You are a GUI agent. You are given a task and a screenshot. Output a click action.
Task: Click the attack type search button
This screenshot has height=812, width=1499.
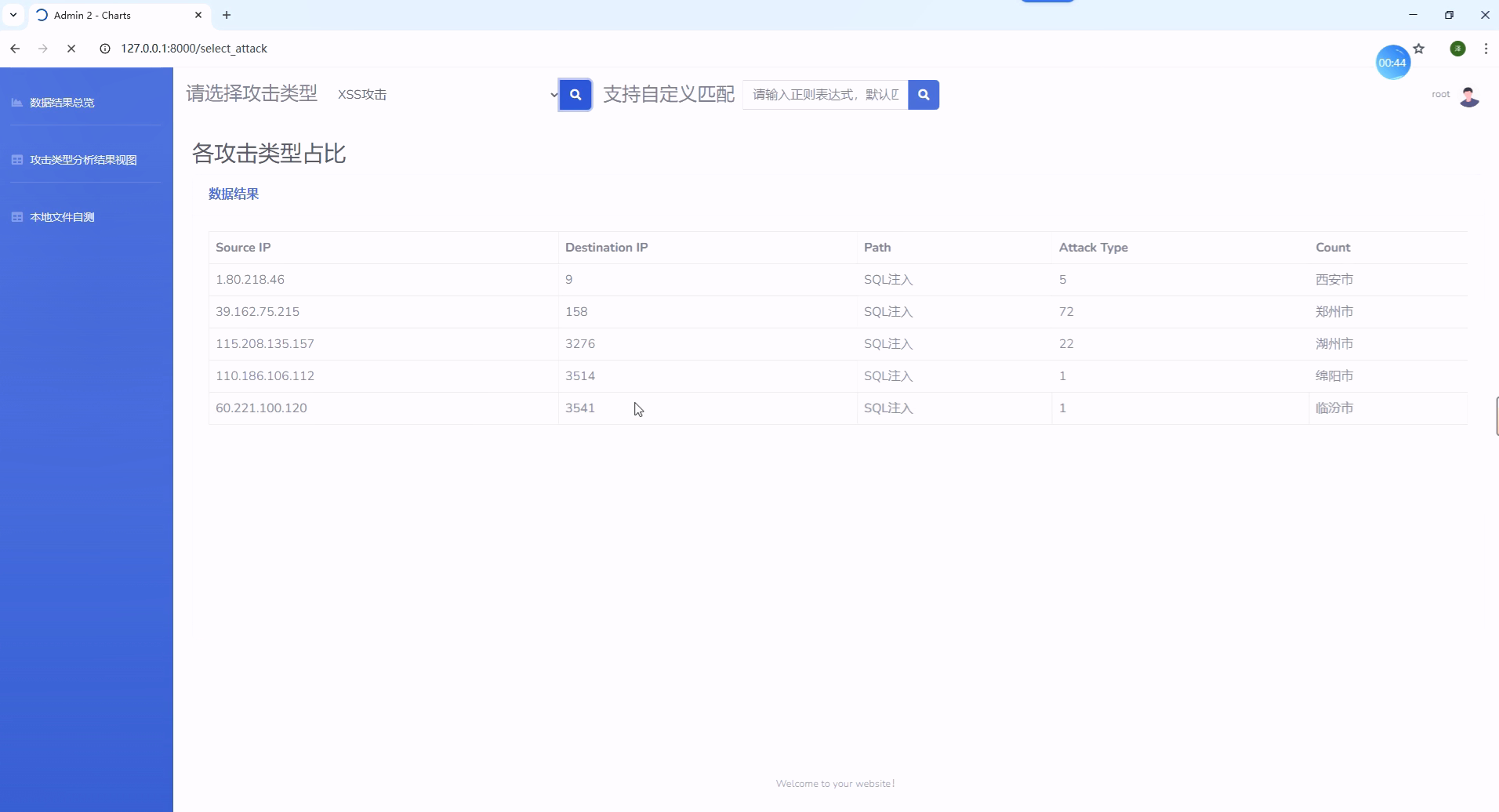575,95
